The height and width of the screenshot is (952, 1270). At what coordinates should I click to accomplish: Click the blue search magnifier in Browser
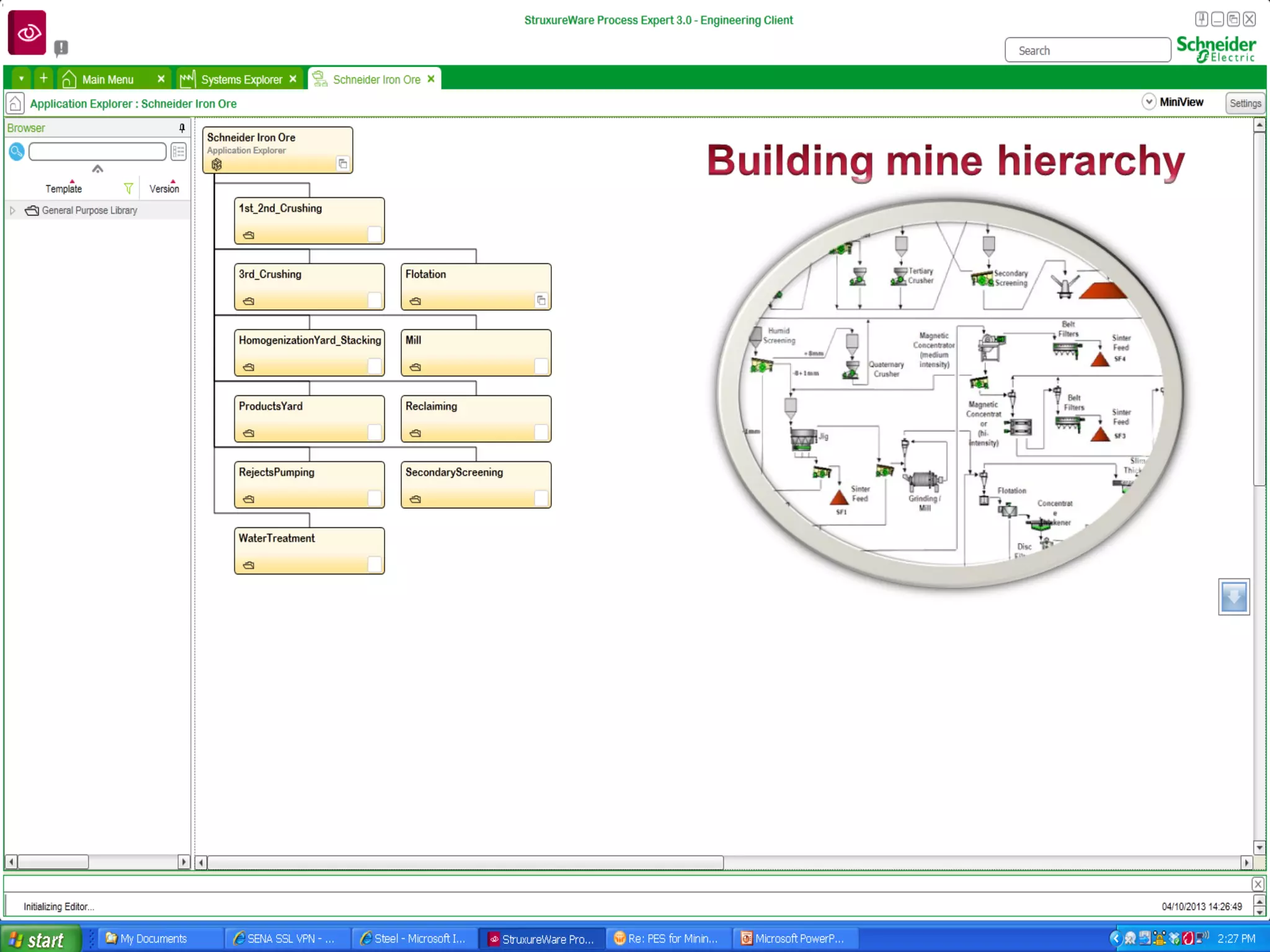tap(17, 151)
